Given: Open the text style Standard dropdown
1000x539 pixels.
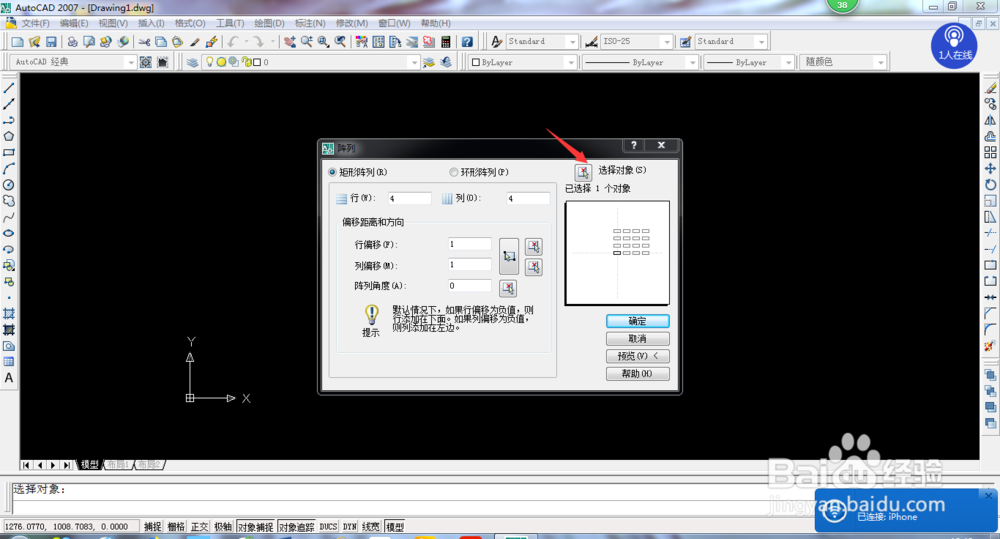Looking at the screenshot, I should click(572, 41).
